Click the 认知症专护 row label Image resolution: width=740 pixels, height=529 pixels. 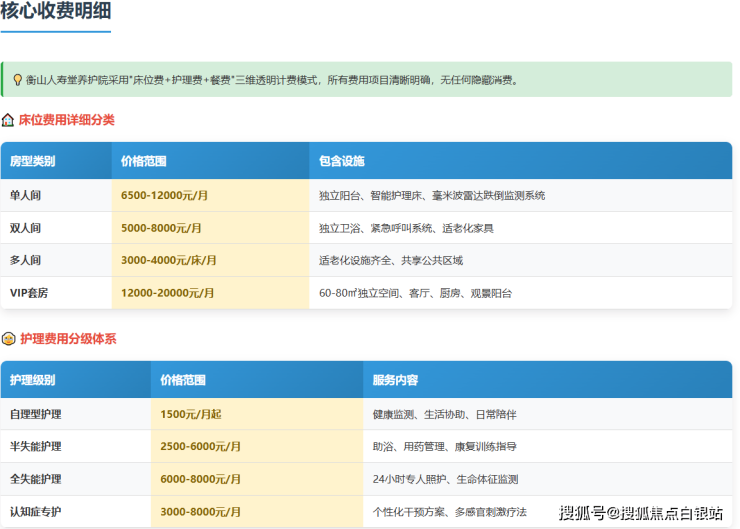pos(35,511)
